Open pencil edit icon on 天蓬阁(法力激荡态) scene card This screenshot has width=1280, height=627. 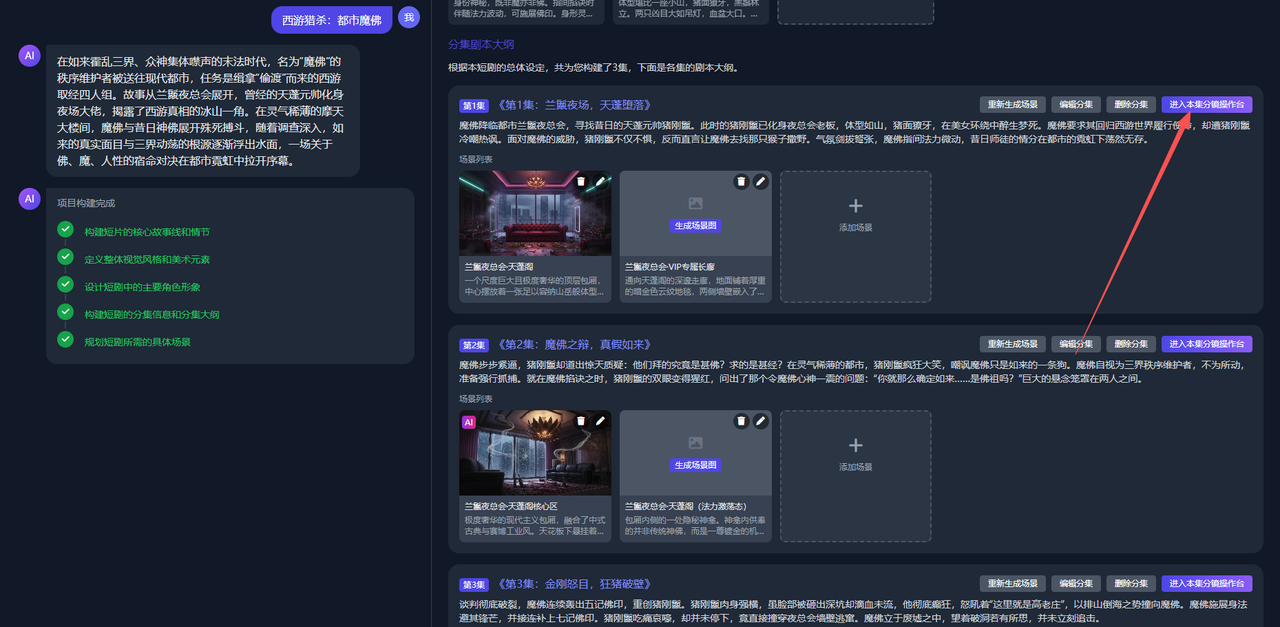tap(760, 421)
